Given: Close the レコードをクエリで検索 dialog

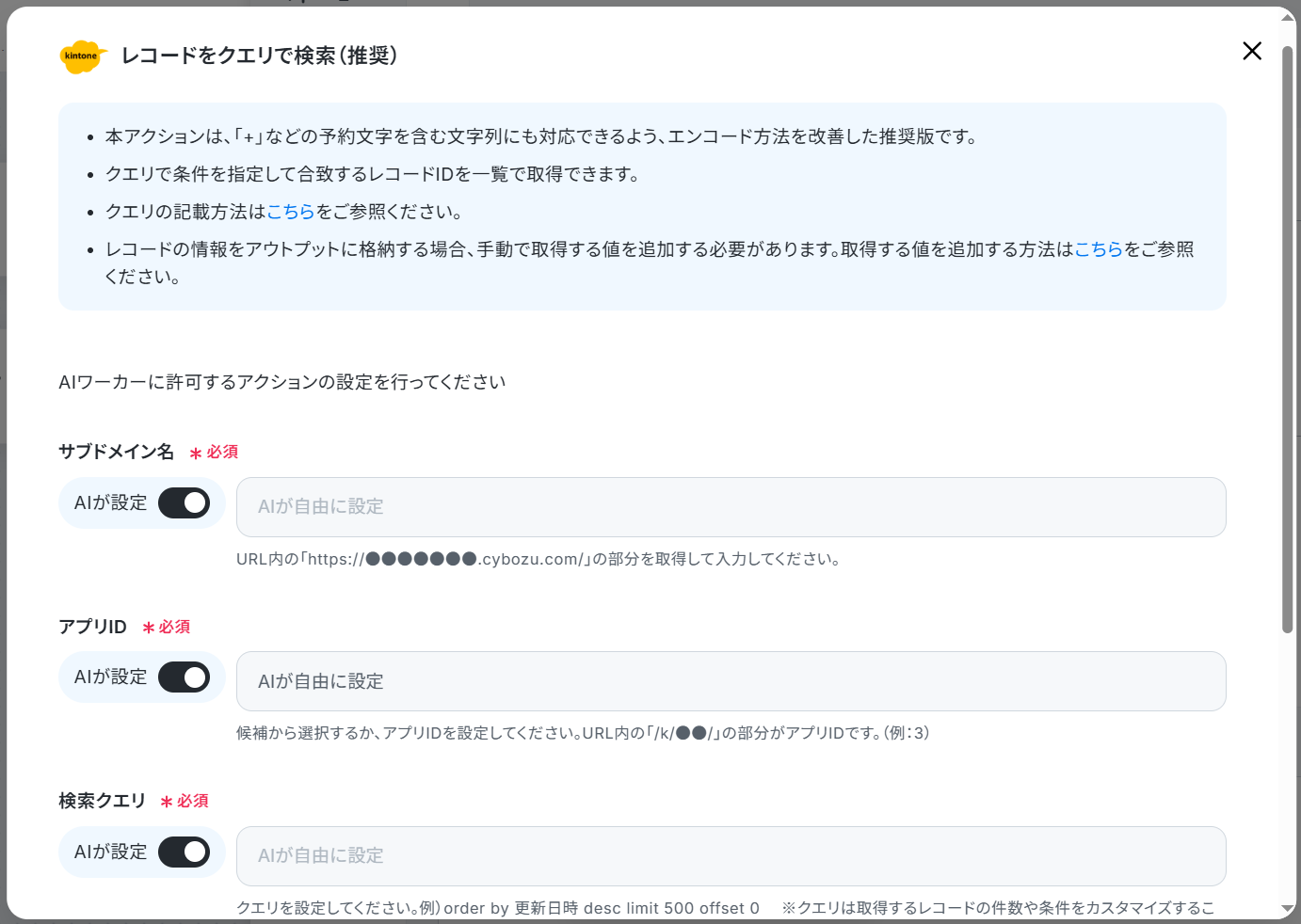Looking at the screenshot, I should [x=1251, y=51].
